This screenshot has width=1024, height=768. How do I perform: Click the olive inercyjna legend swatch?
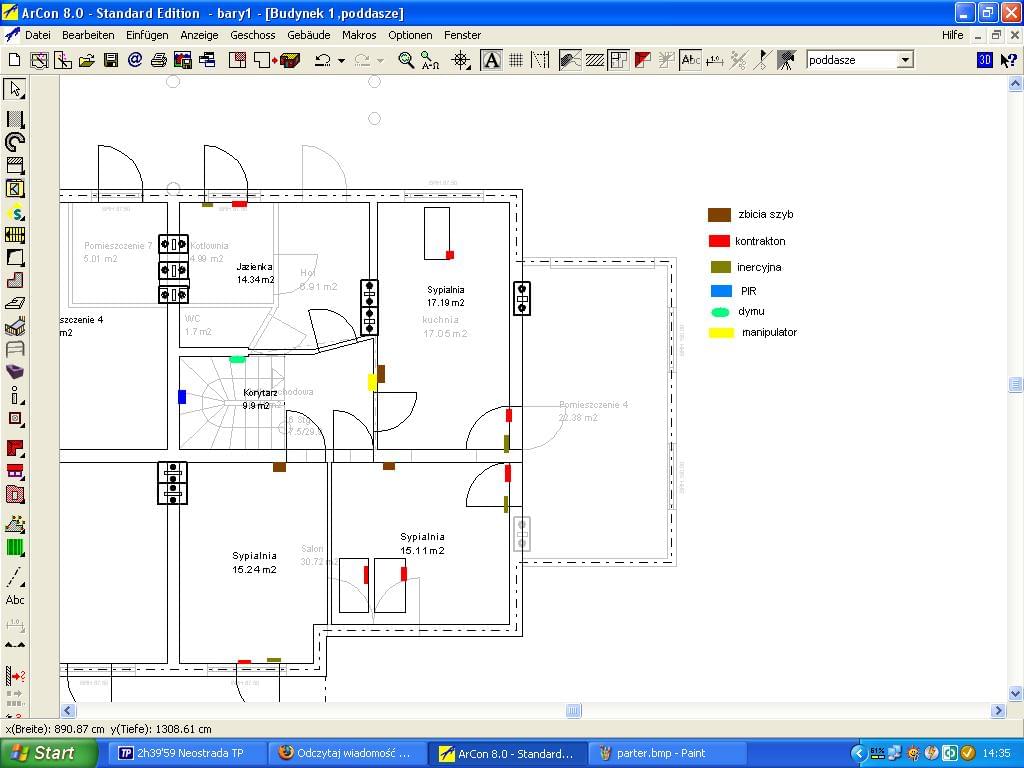click(x=720, y=267)
